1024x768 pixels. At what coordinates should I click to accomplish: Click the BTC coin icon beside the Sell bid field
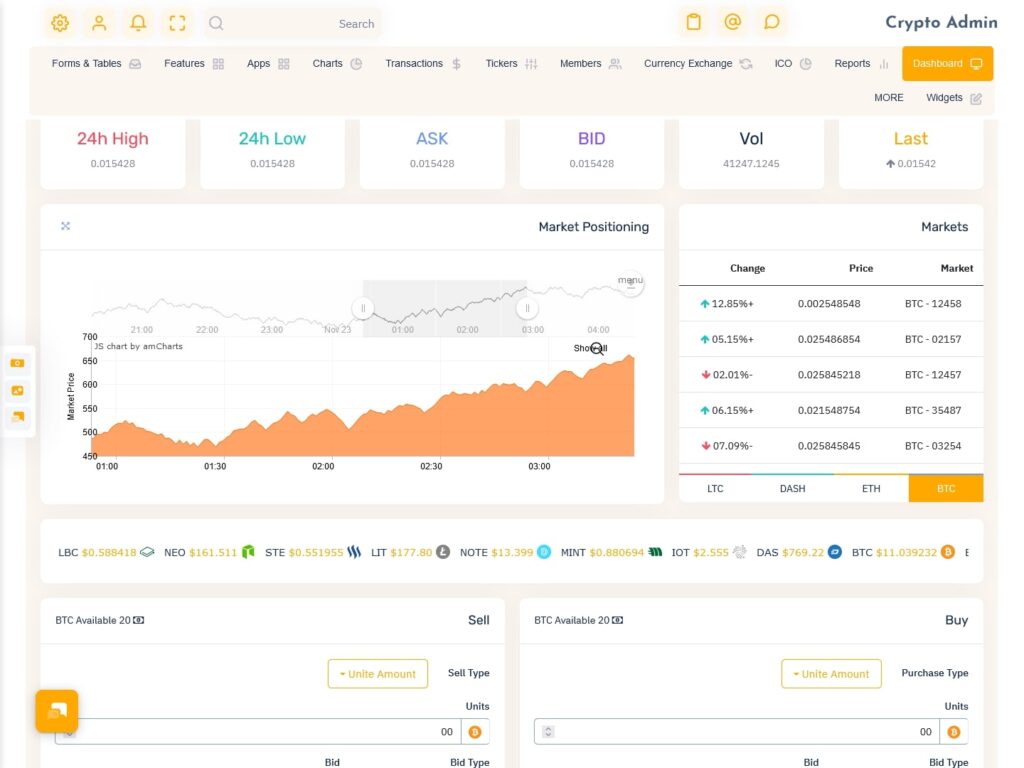475,731
